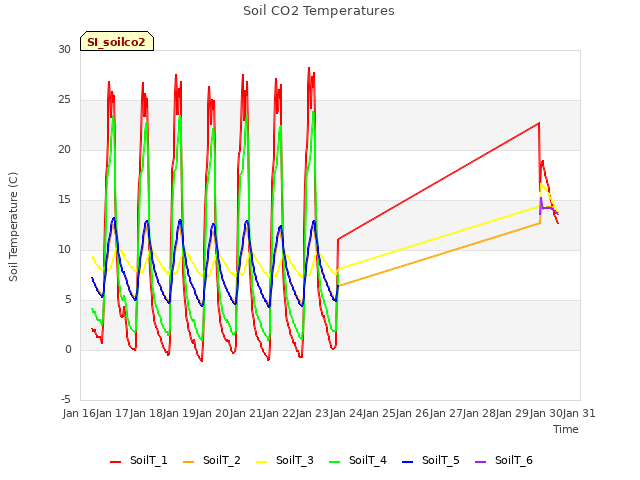
Task: Click the Time axis label
Action: click(566, 429)
